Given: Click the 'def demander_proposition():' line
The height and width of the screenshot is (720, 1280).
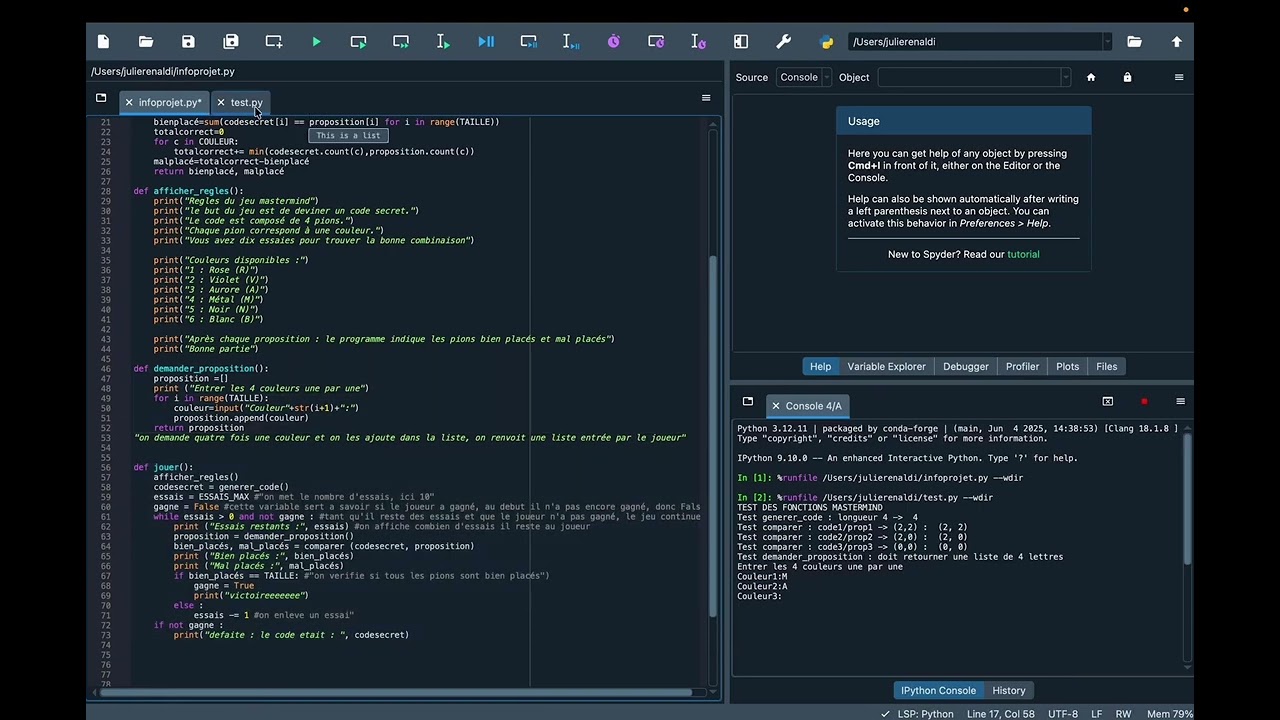Looking at the screenshot, I should tap(201, 368).
